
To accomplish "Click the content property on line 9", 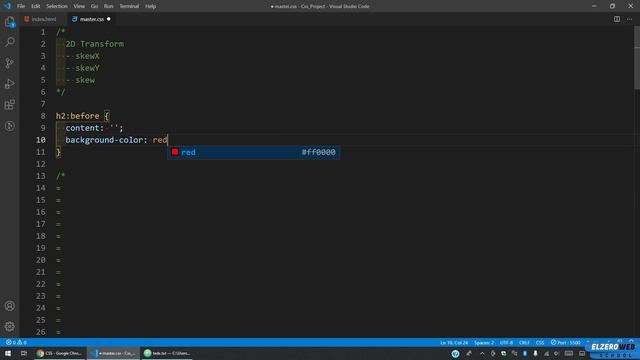I will tap(82, 128).
